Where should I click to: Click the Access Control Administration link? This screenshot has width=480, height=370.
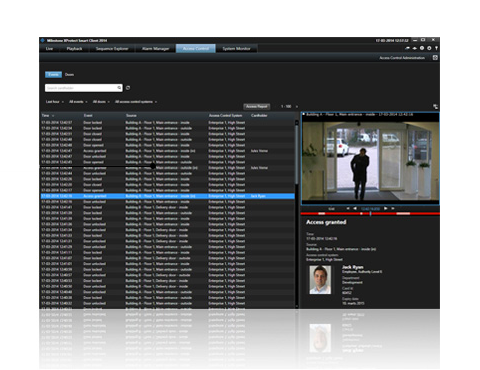pos(402,58)
